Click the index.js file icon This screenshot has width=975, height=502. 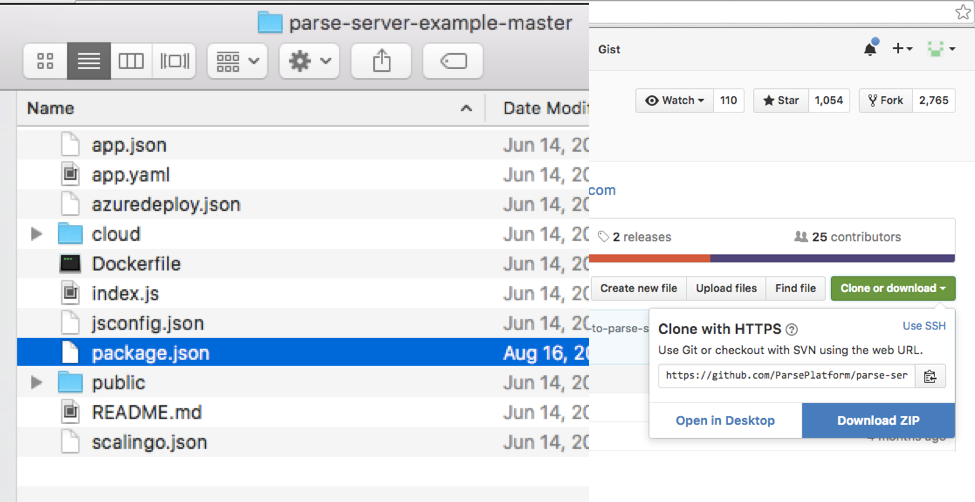70,294
